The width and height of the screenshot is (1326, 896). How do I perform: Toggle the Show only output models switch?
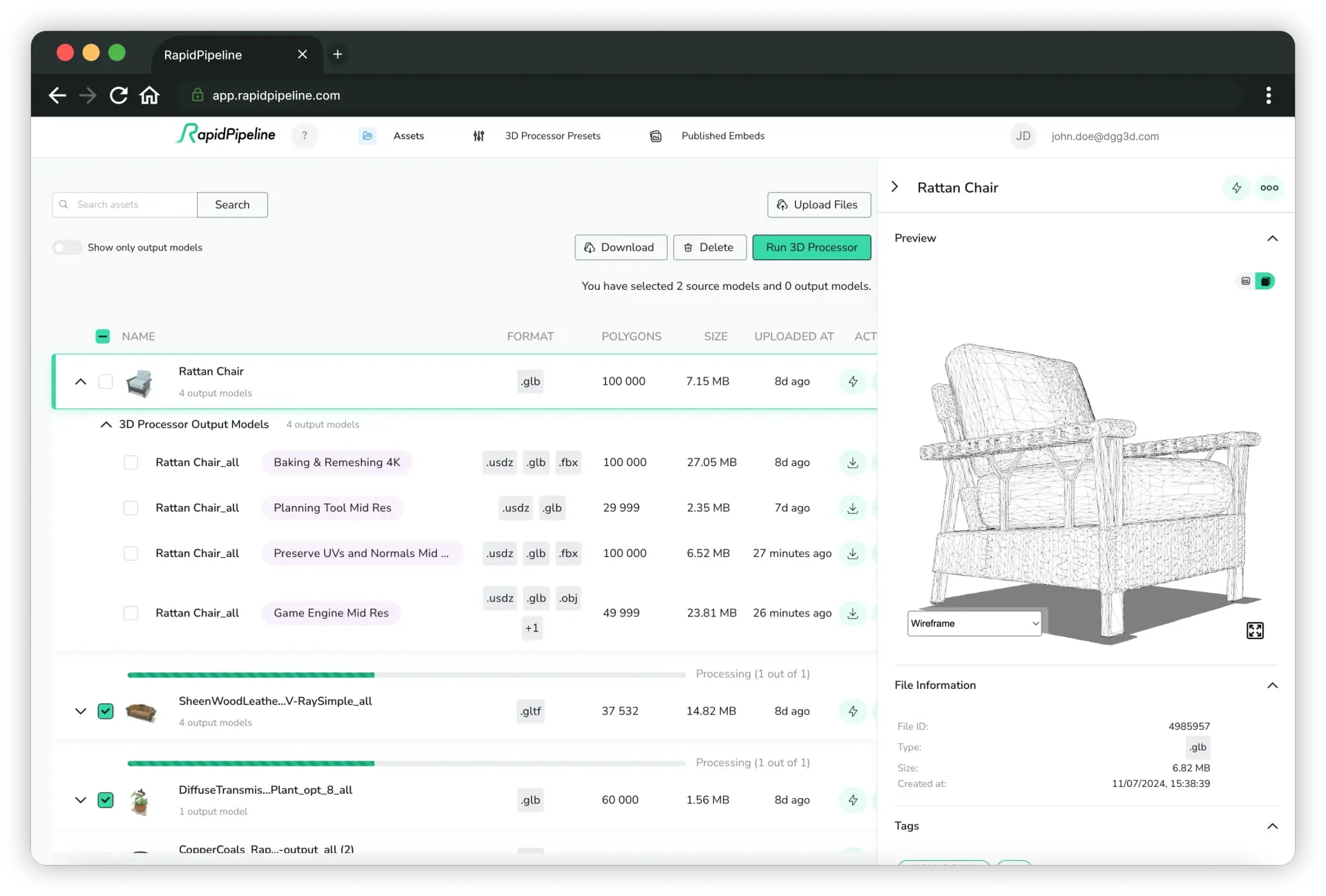click(x=67, y=247)
